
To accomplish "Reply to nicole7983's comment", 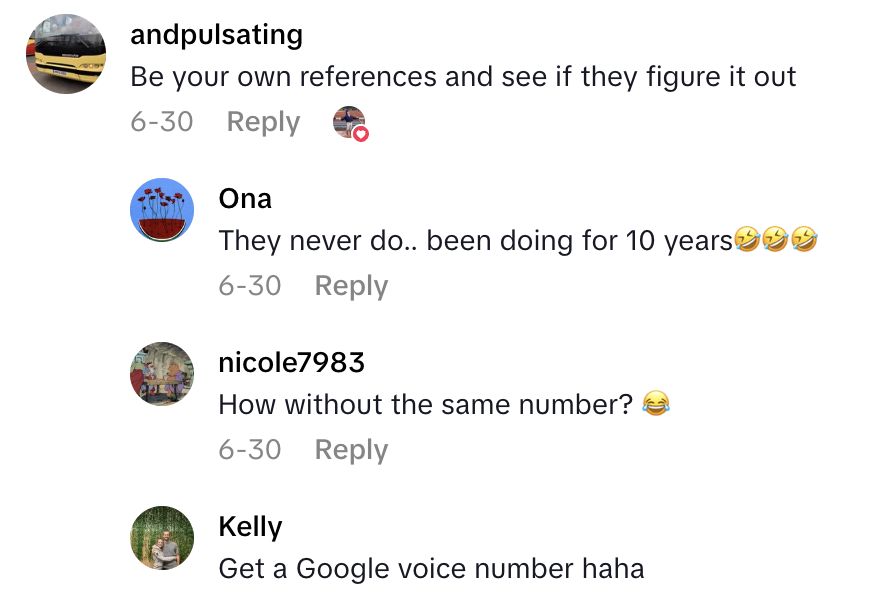I will pos(351,449).
